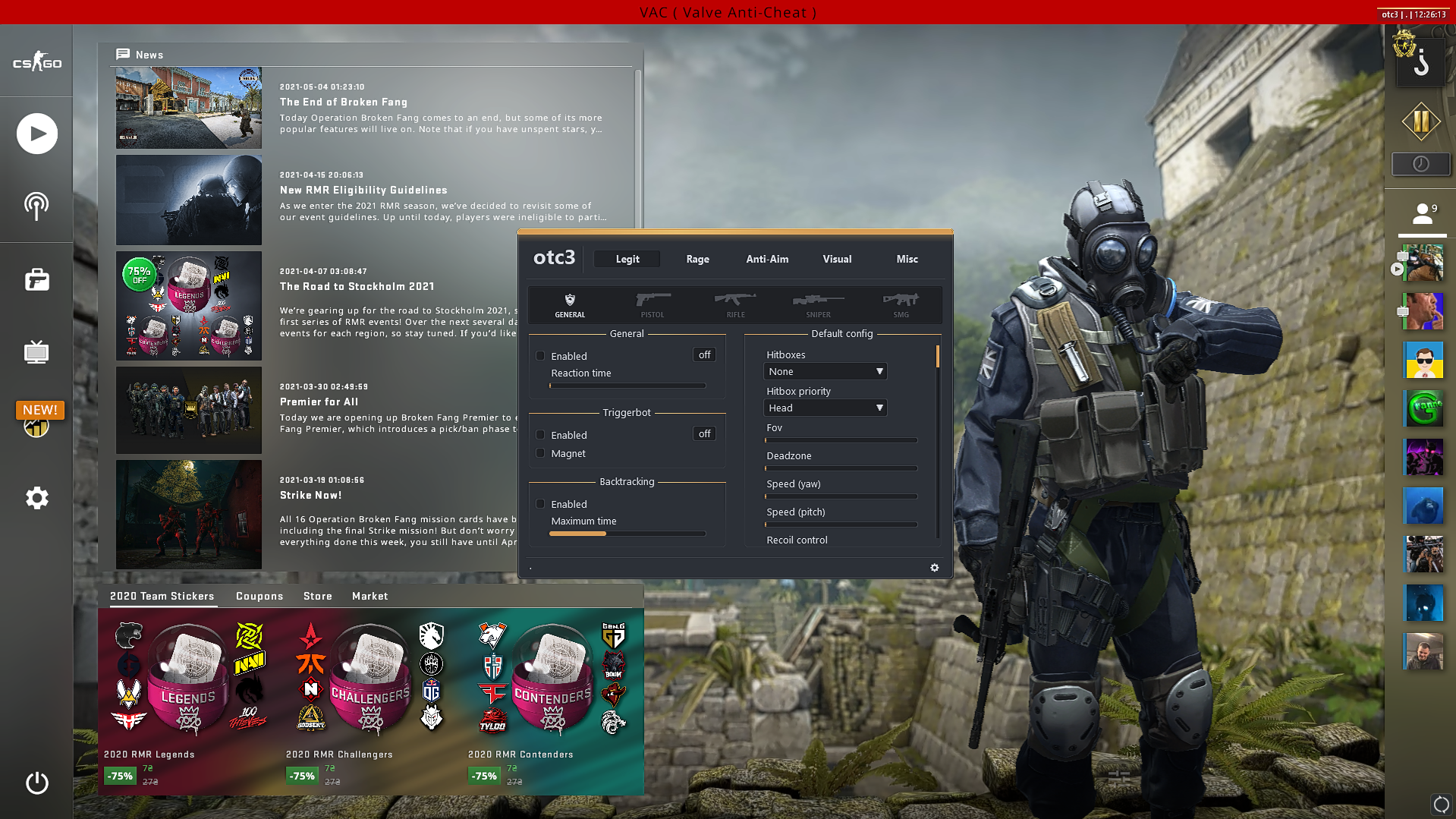The height and width of the screenshot is (819, 1456).
Task: Open the Coupons tab
Action: [x=259, y=596]
